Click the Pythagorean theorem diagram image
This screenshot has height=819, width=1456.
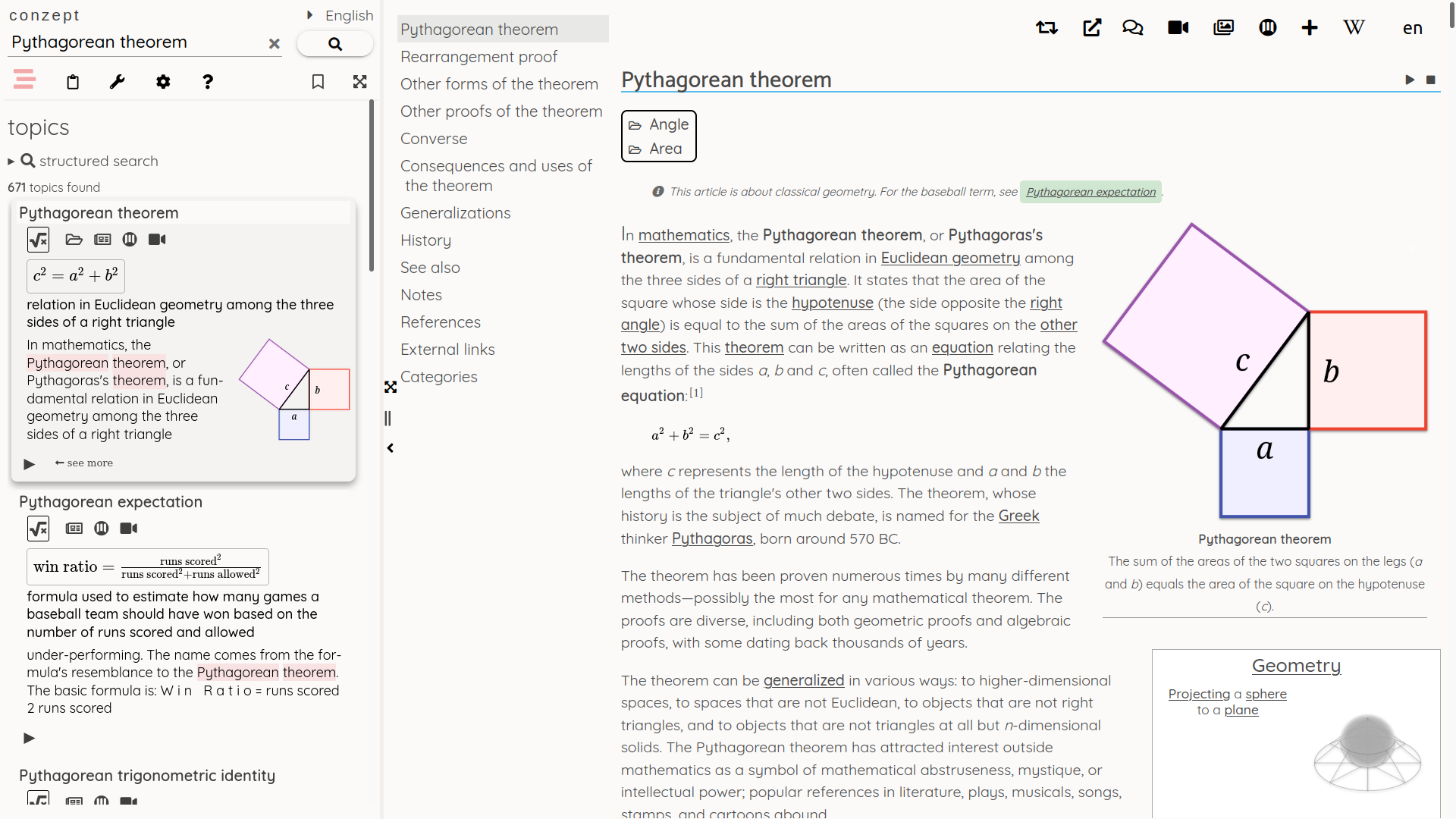point(1265,372)
